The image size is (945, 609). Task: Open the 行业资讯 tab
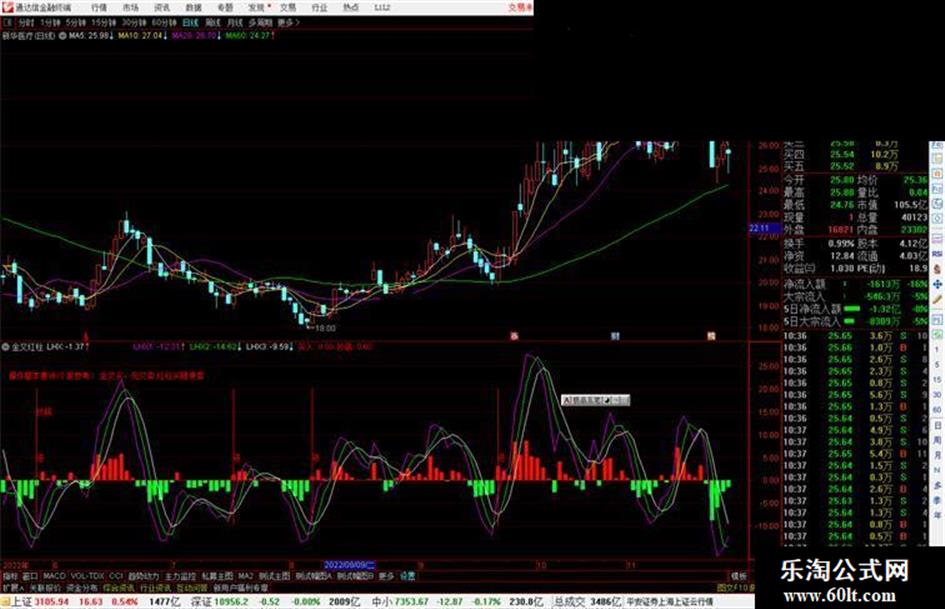click(155, 587)
